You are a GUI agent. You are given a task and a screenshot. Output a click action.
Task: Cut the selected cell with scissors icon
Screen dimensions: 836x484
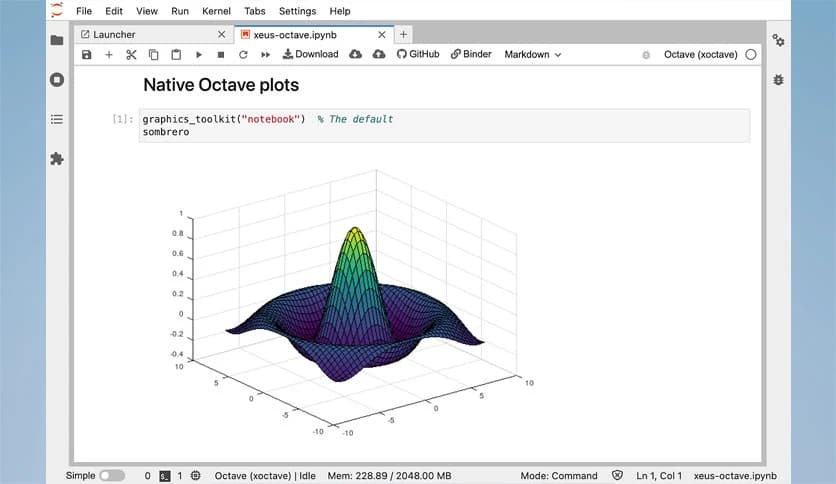[131, 54]
